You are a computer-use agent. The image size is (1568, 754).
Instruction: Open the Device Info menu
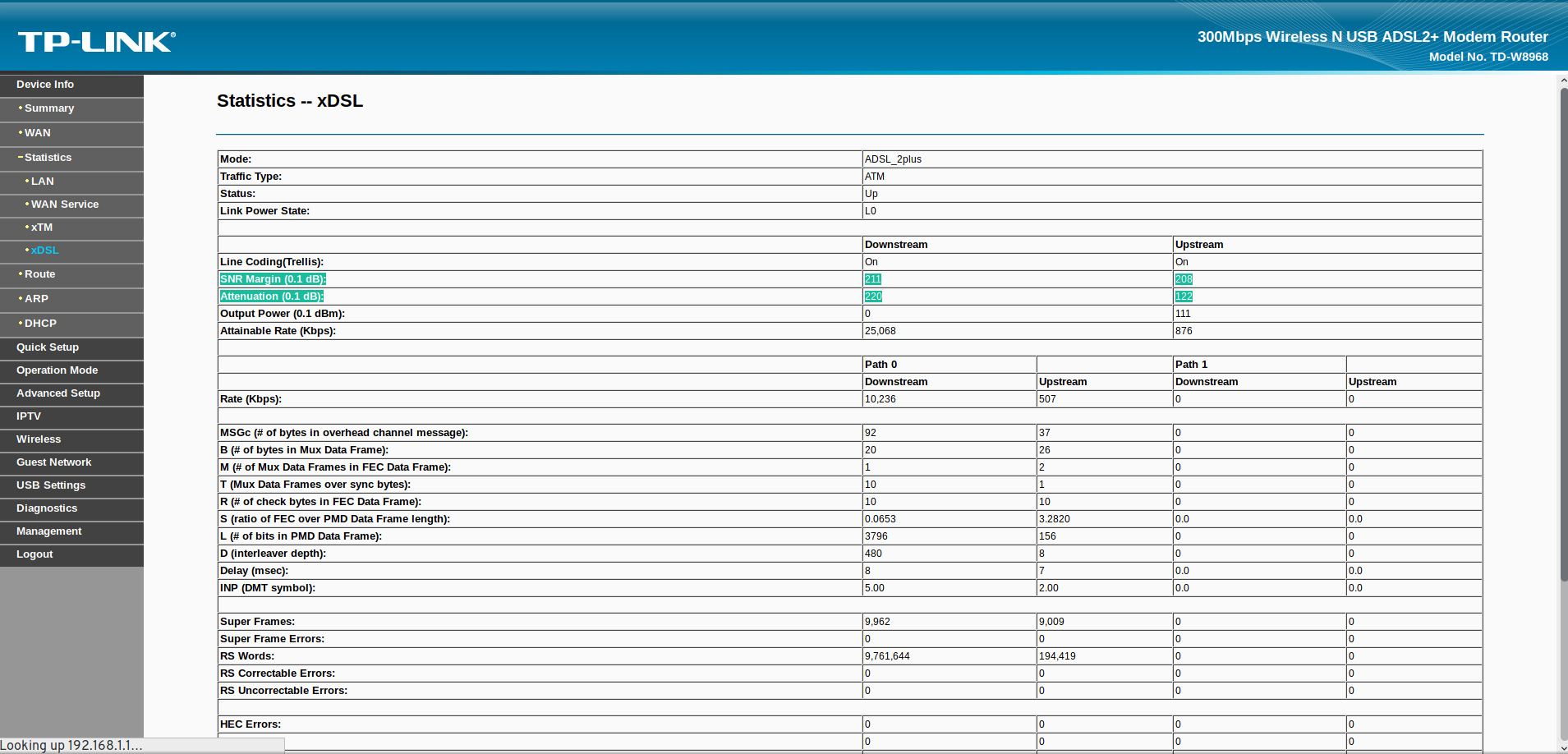[45, 85]
